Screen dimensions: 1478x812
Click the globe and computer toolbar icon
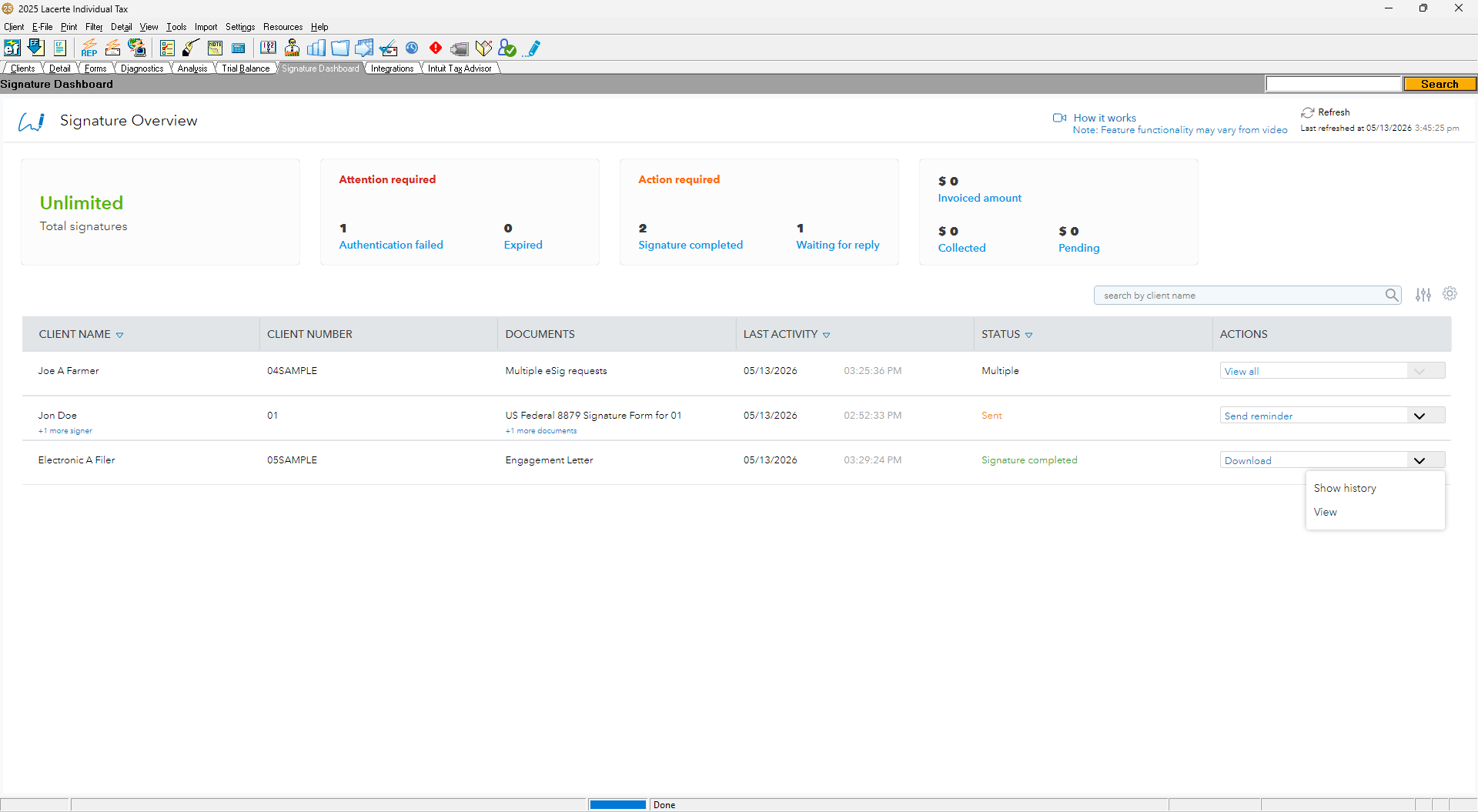pos(137,48)
